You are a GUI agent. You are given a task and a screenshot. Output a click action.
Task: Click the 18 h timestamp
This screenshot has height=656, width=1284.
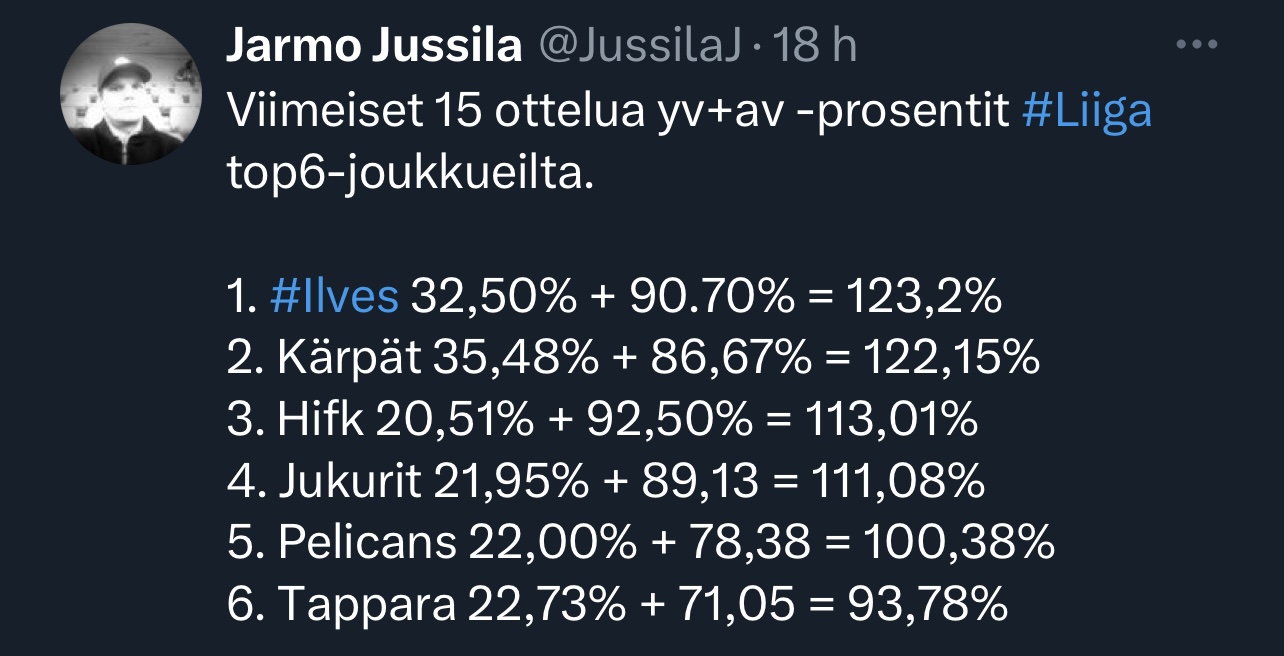coord(816,47)
